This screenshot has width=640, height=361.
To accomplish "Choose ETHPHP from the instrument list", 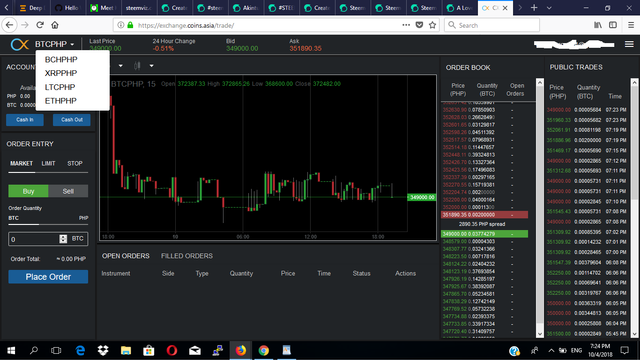I will (61, 100).
